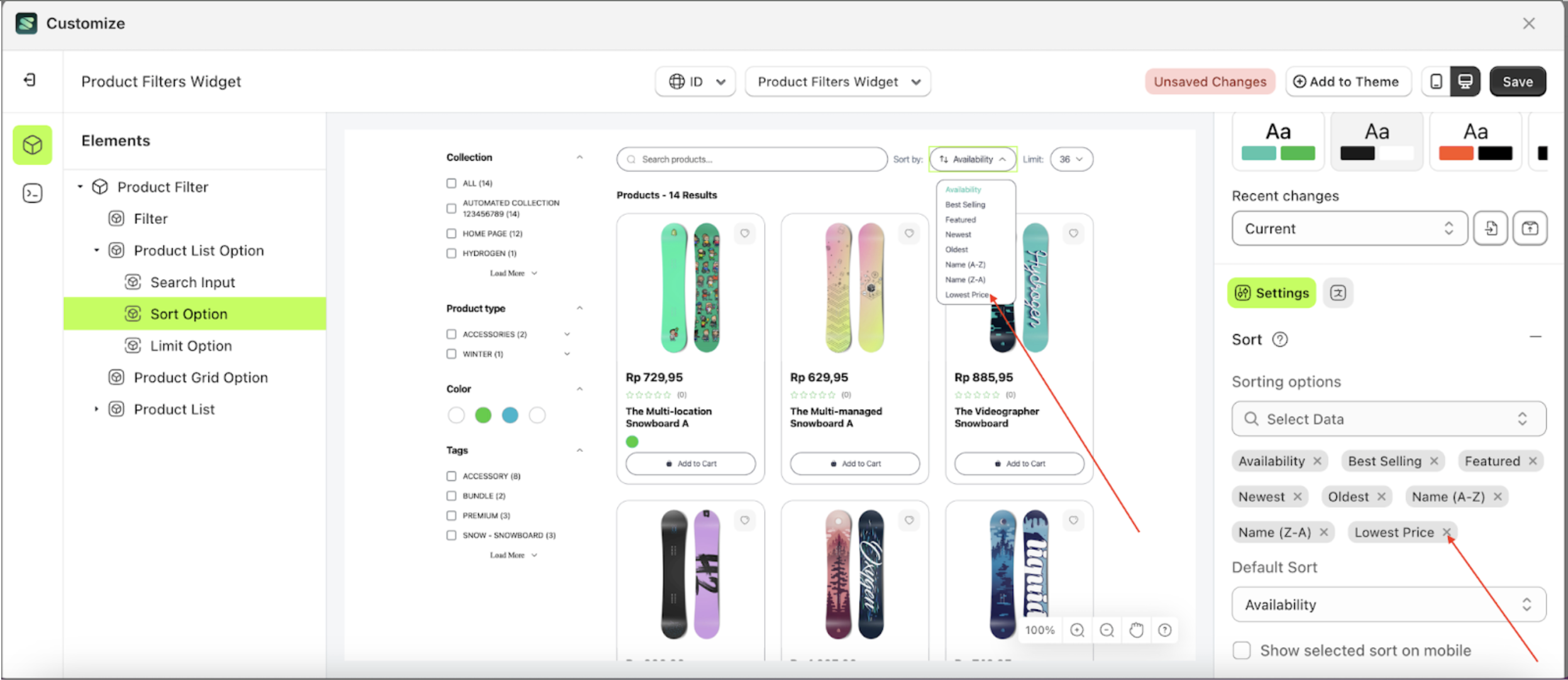Pick the blue color filter swatch

coord(510,415)
